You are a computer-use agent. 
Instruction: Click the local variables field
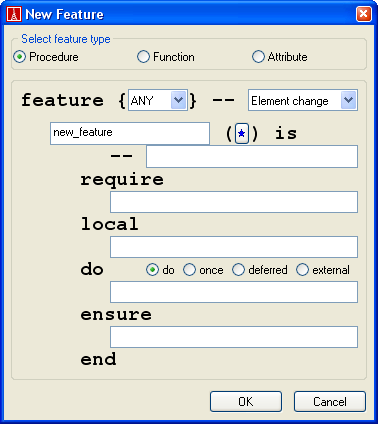234,247
